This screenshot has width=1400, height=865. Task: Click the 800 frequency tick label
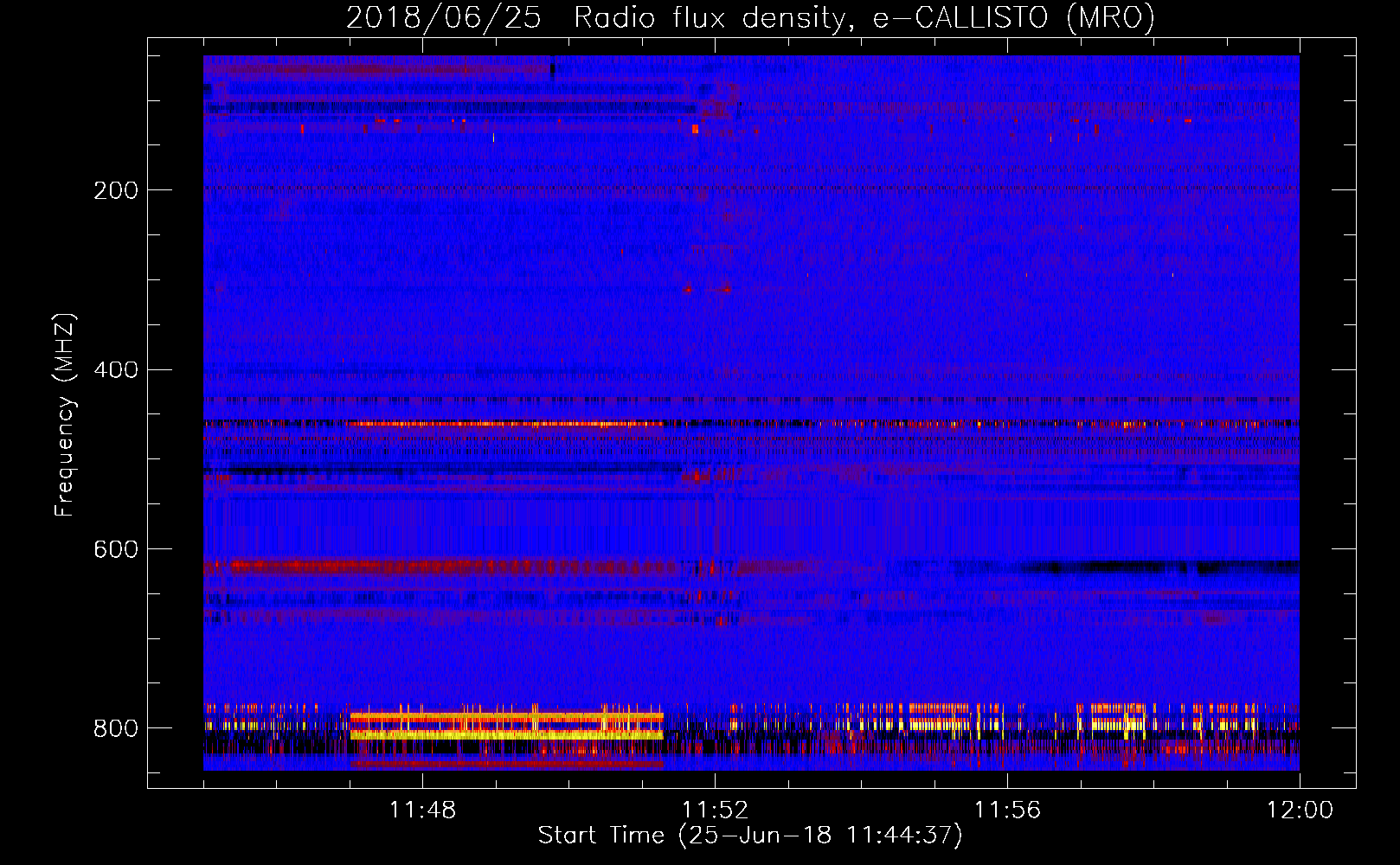(x=115, y=728)
